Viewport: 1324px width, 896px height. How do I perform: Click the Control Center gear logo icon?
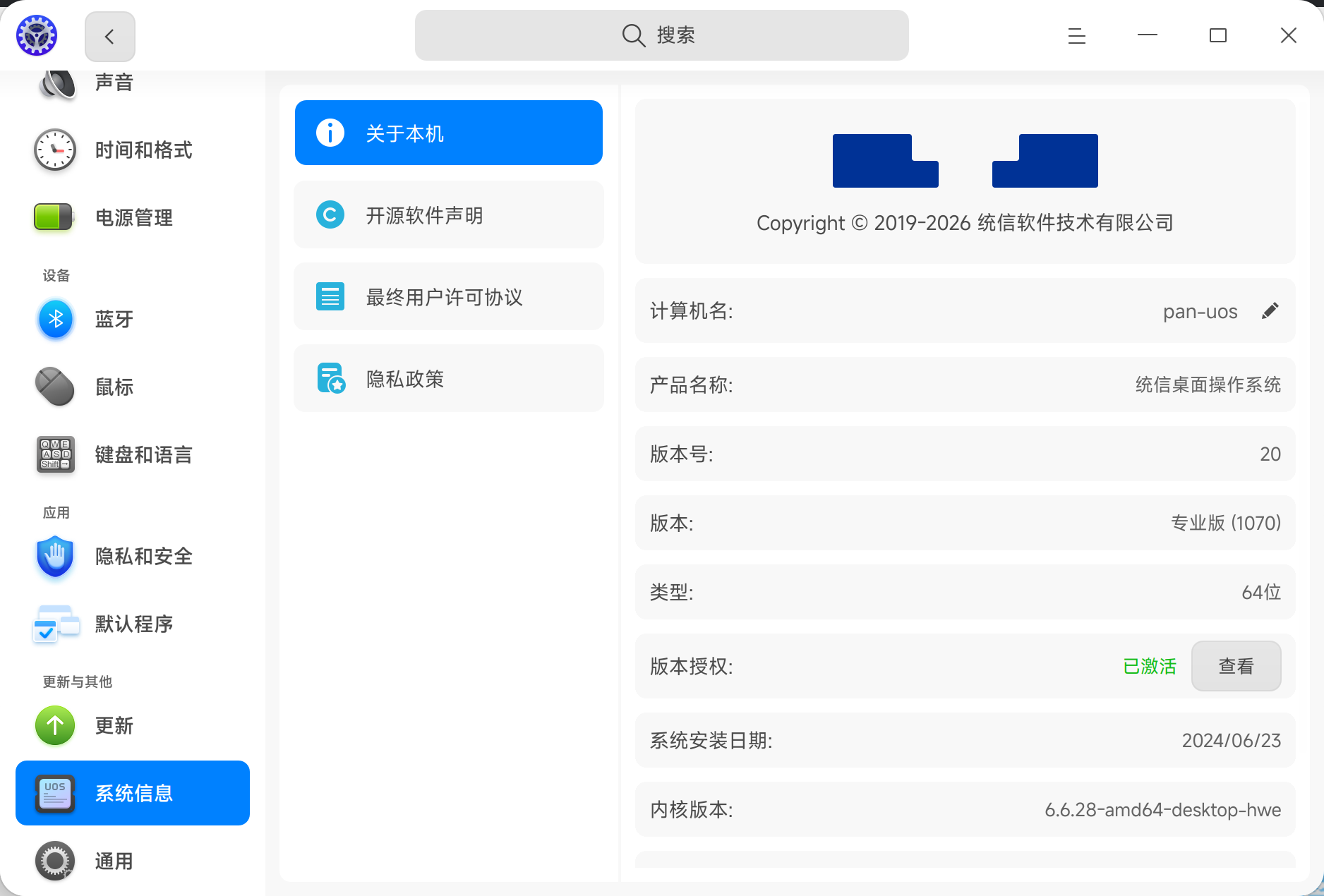37,35
